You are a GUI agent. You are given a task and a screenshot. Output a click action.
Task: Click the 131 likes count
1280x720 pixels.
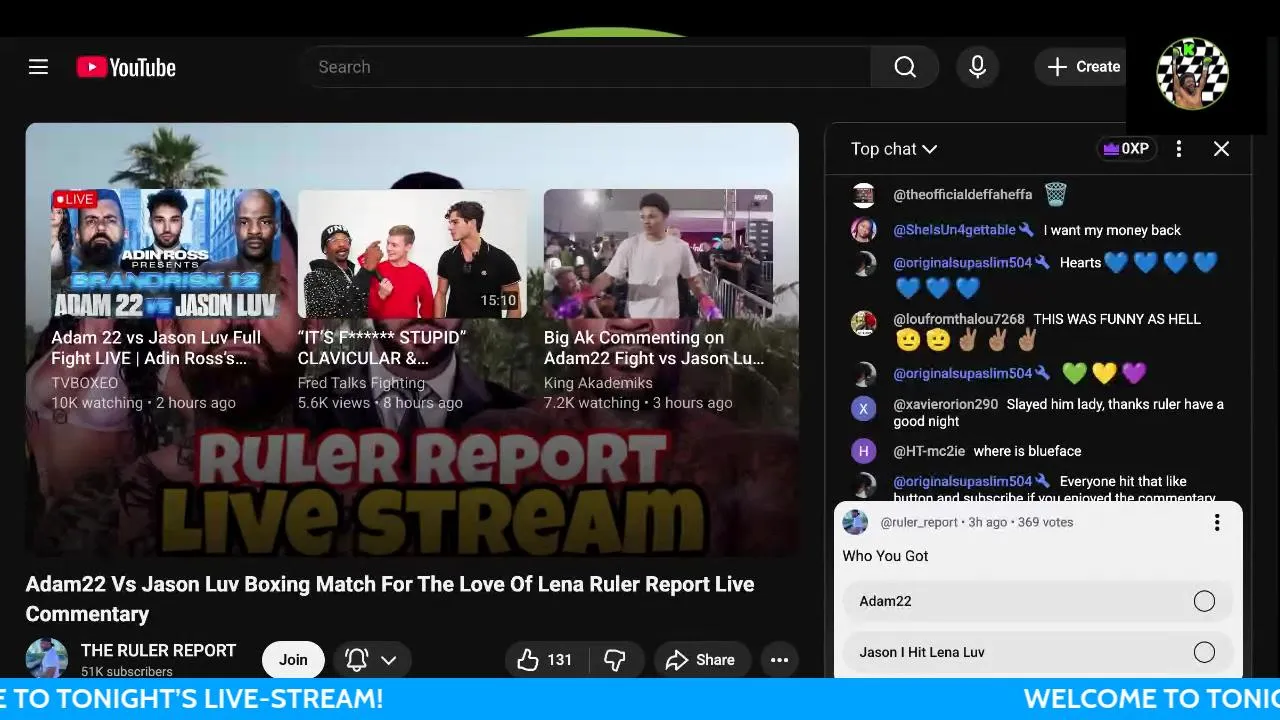tap(560, 660)
